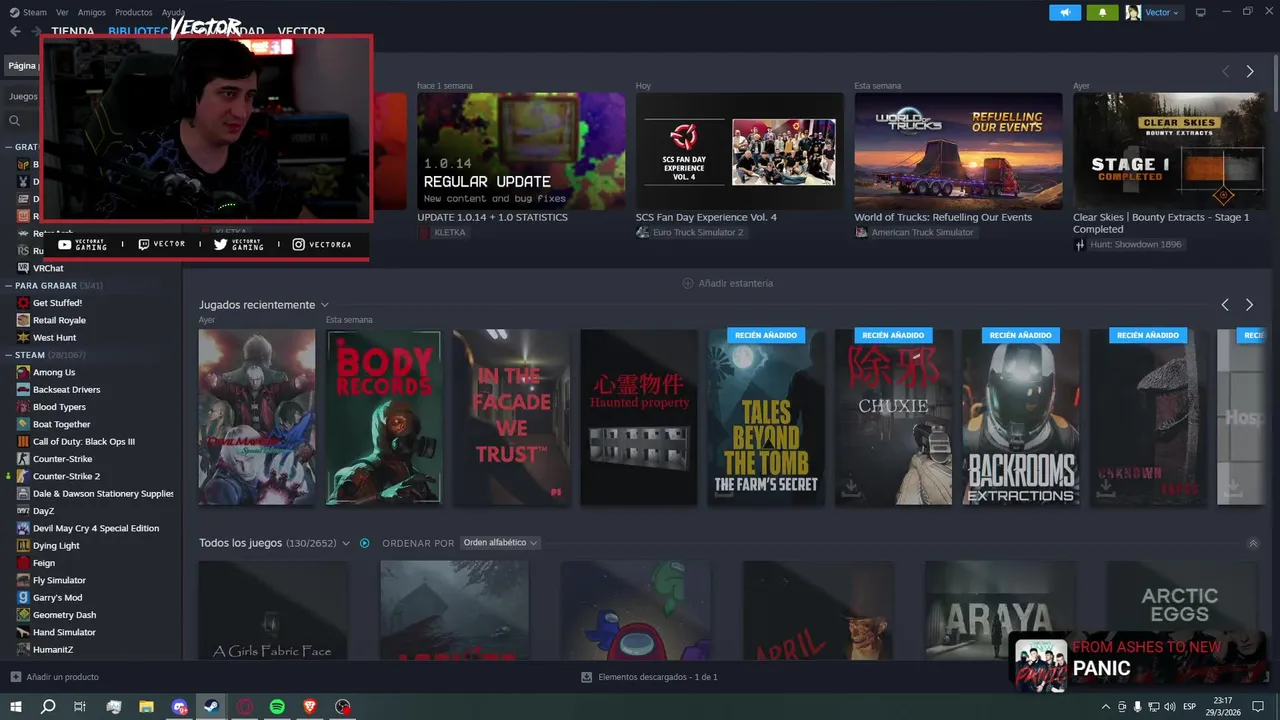Click the Counter-Strike game icon

(23, 459)
